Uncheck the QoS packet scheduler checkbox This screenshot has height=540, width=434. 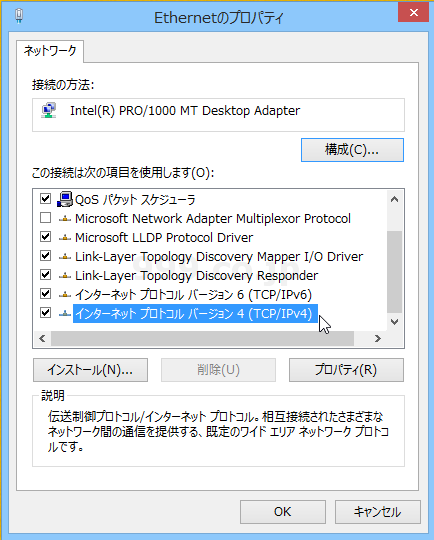(x=45, y=199)
